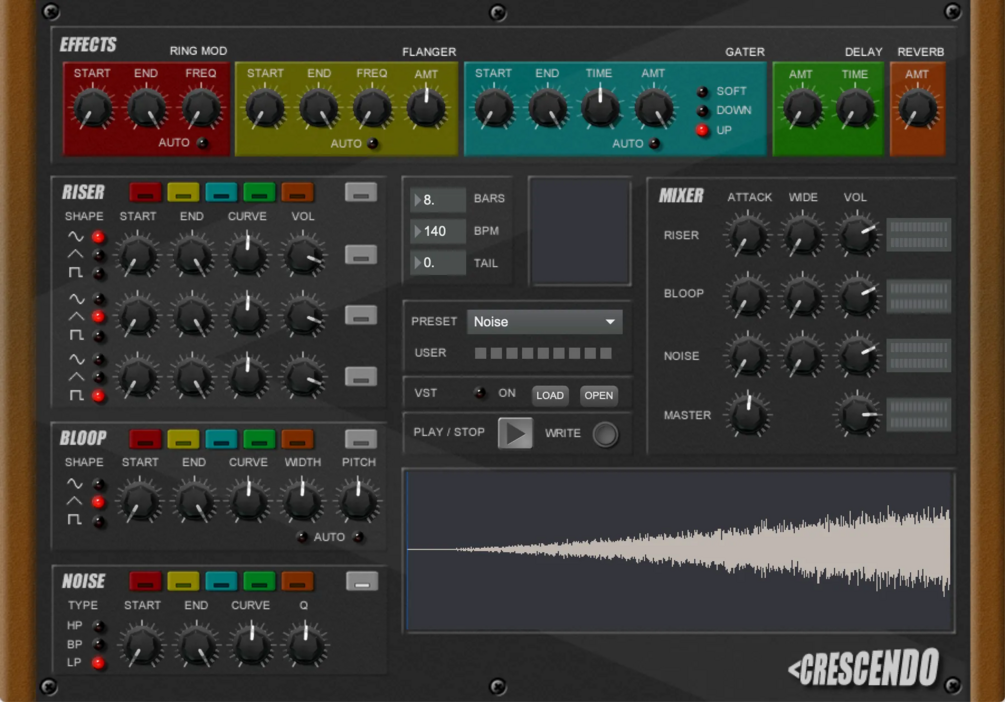Click the arrow beside BARS value 8

[x=418, y=200]
